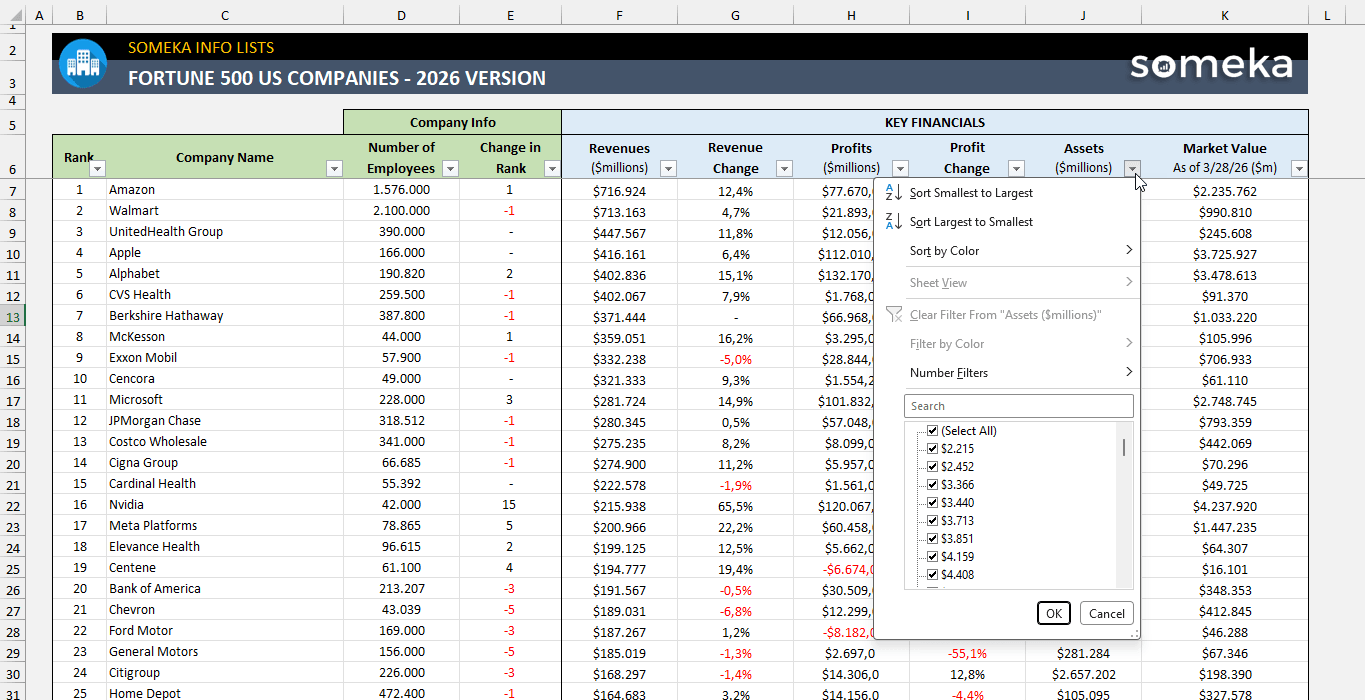
Task: Uncheck the $3.440 filter value
Action: [932, 503]
